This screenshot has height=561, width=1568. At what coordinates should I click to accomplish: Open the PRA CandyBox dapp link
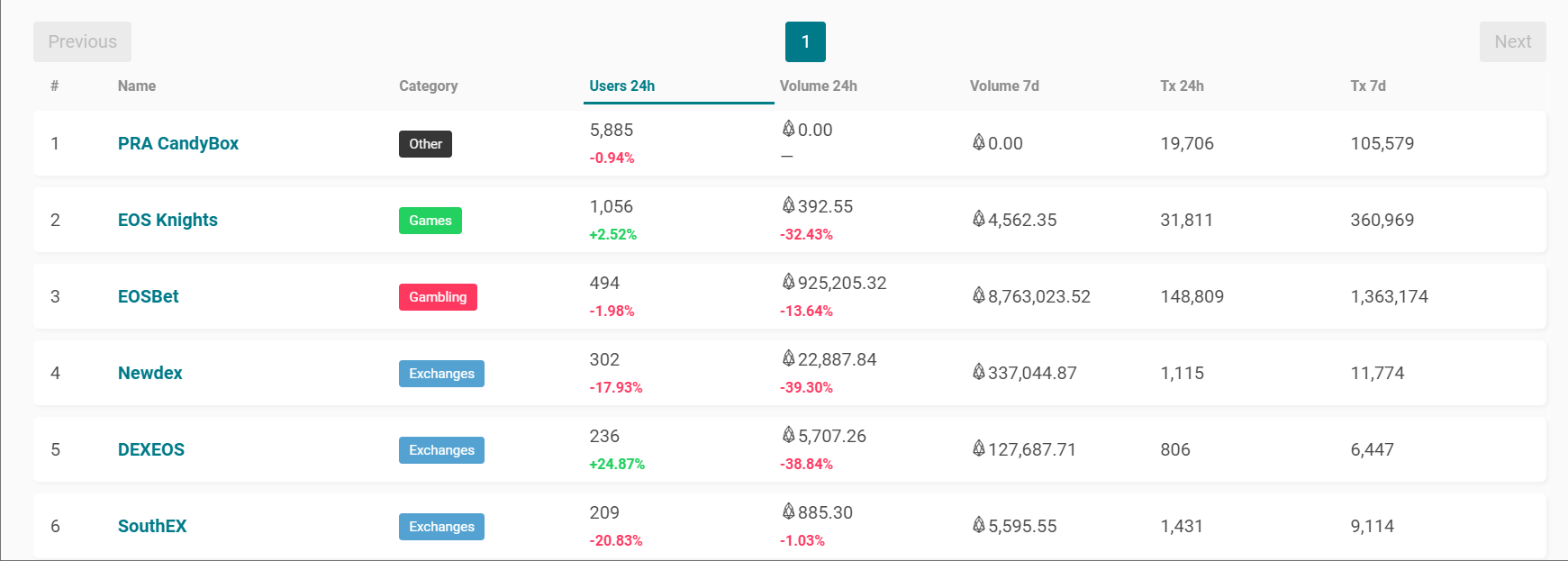pos(178,143)
